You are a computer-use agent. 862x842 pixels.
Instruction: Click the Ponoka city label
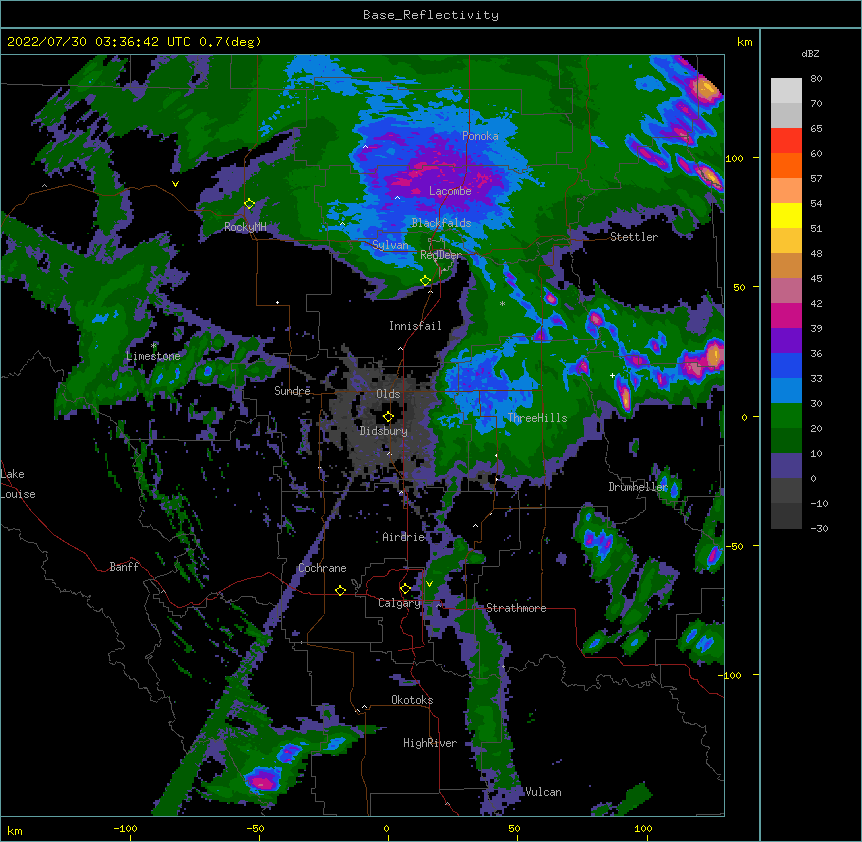coord(480,136)
